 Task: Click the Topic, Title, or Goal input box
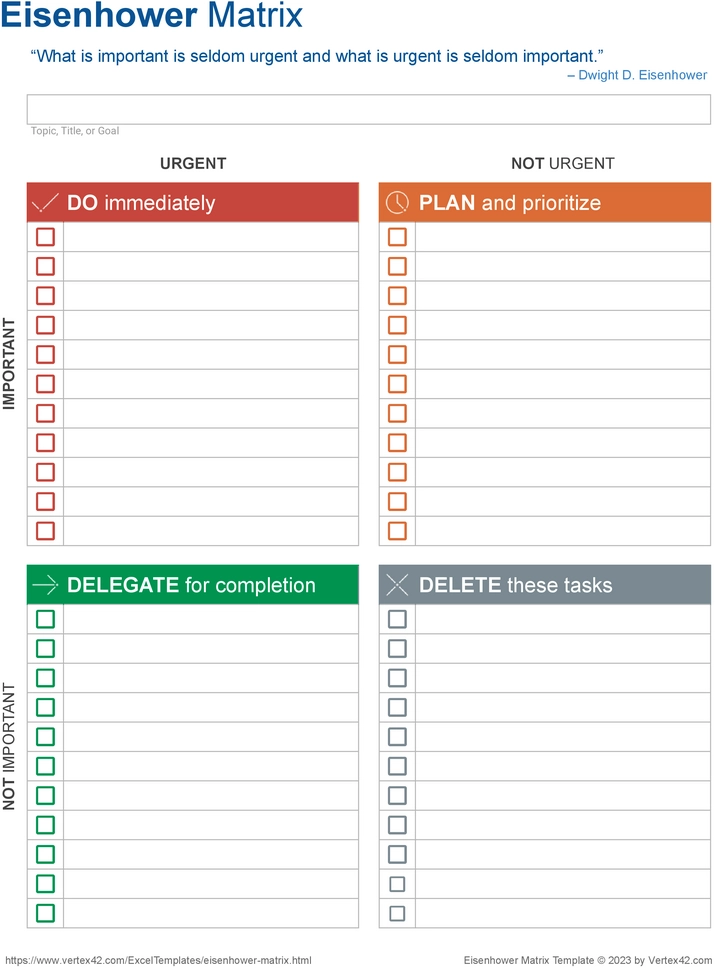pyautogui.click(x=369, y=109)
